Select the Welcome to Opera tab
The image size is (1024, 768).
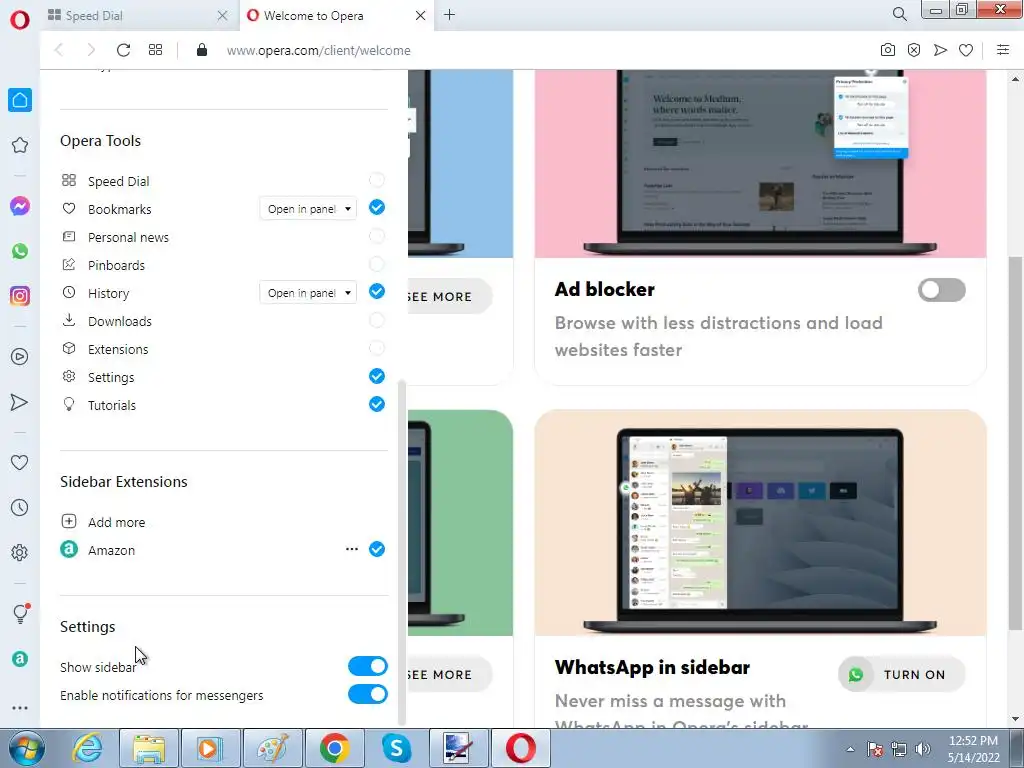(336, 16)
